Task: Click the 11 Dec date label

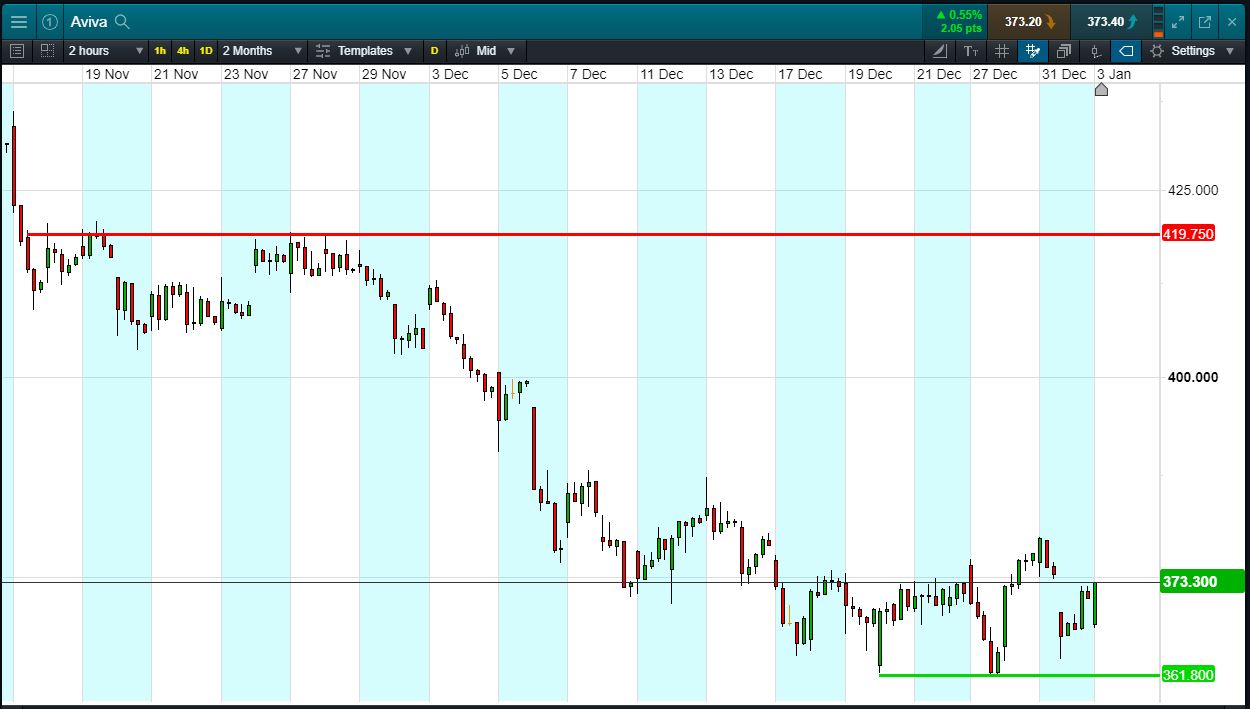Action: click(662, 74)
